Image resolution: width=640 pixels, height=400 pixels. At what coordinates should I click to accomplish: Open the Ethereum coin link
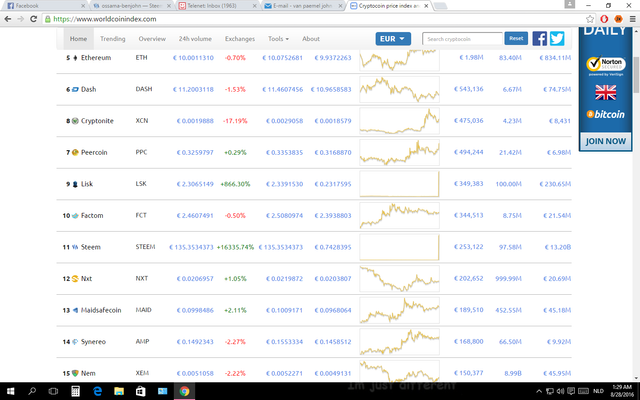96,58
